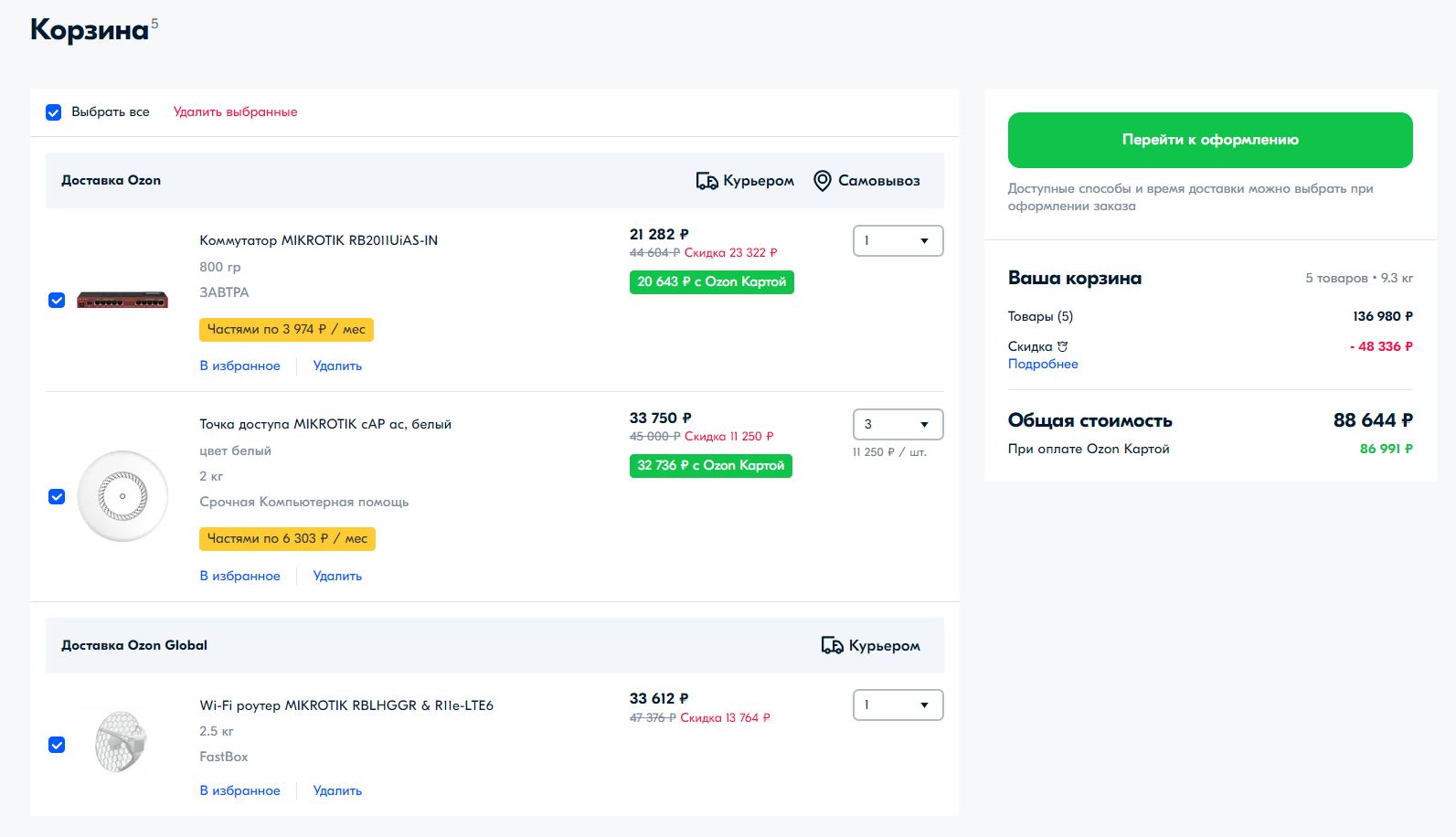Image resolution: width=1456 pixels, height=837 pixels.
Task: Open the Подробнее discount details link
Action: (x=1043, y=364)
